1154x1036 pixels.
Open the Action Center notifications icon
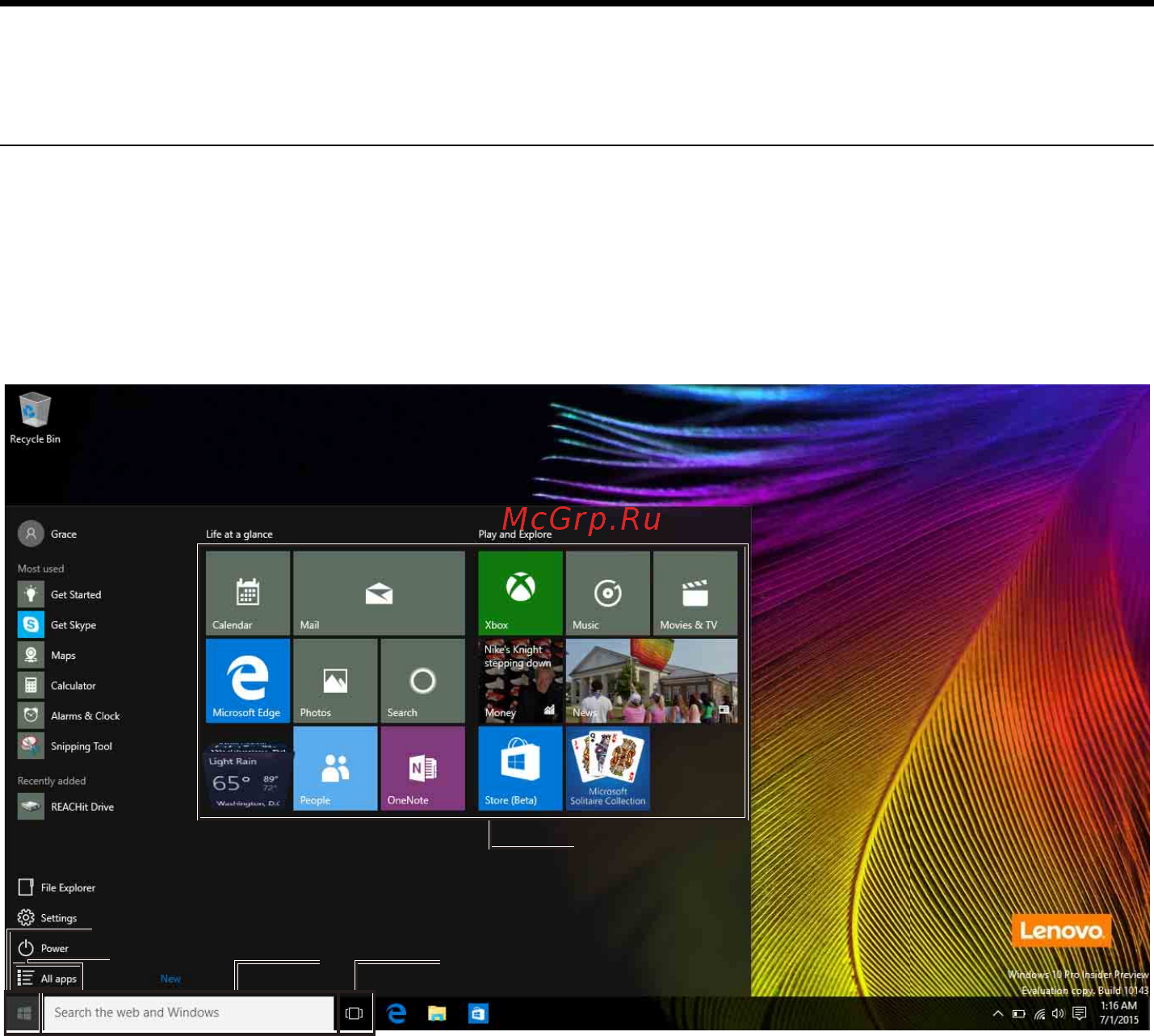pos(1080,1013)
